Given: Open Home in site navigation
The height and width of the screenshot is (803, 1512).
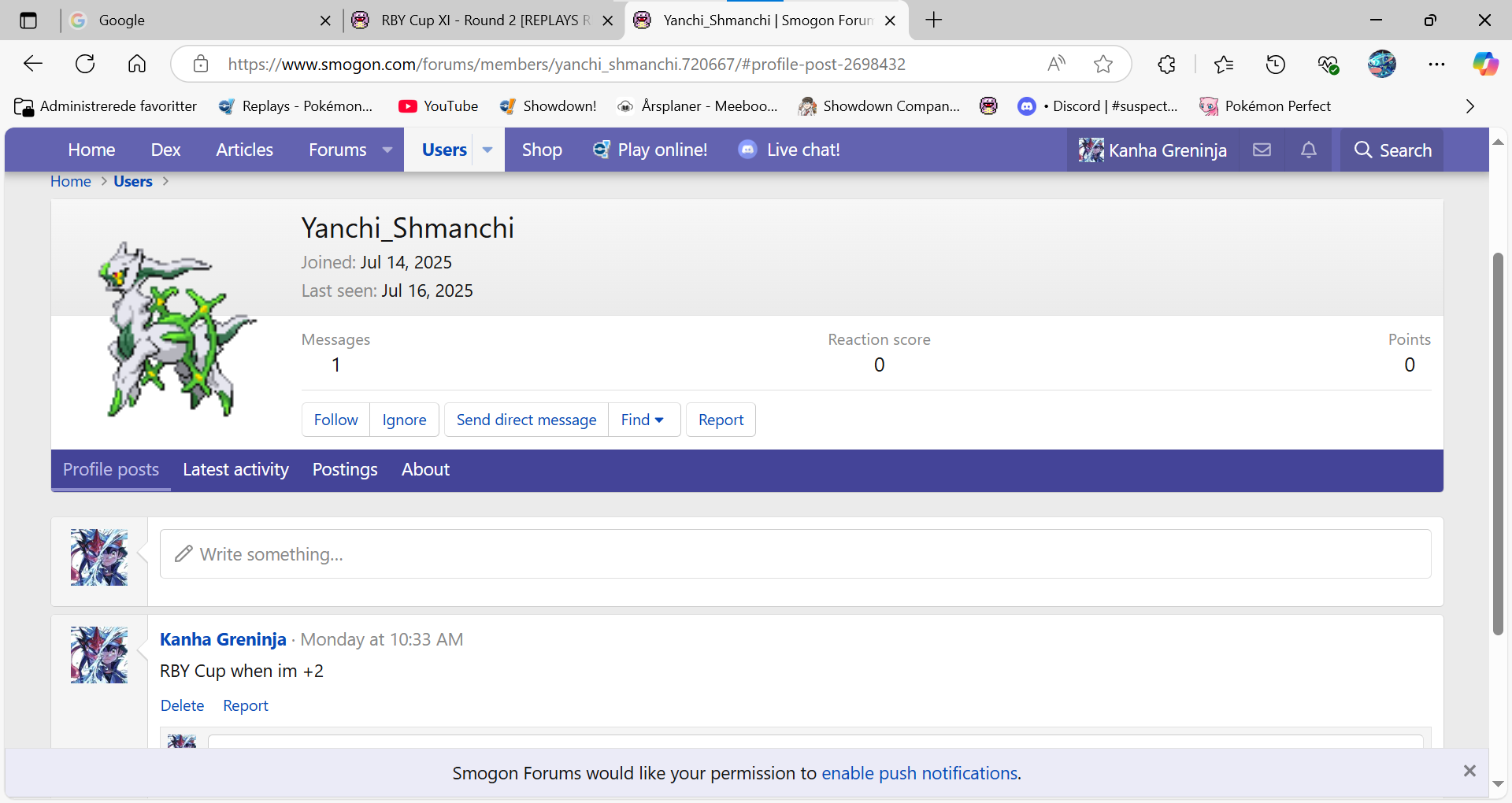Looking at the screenshot, I should pos(91,150).
